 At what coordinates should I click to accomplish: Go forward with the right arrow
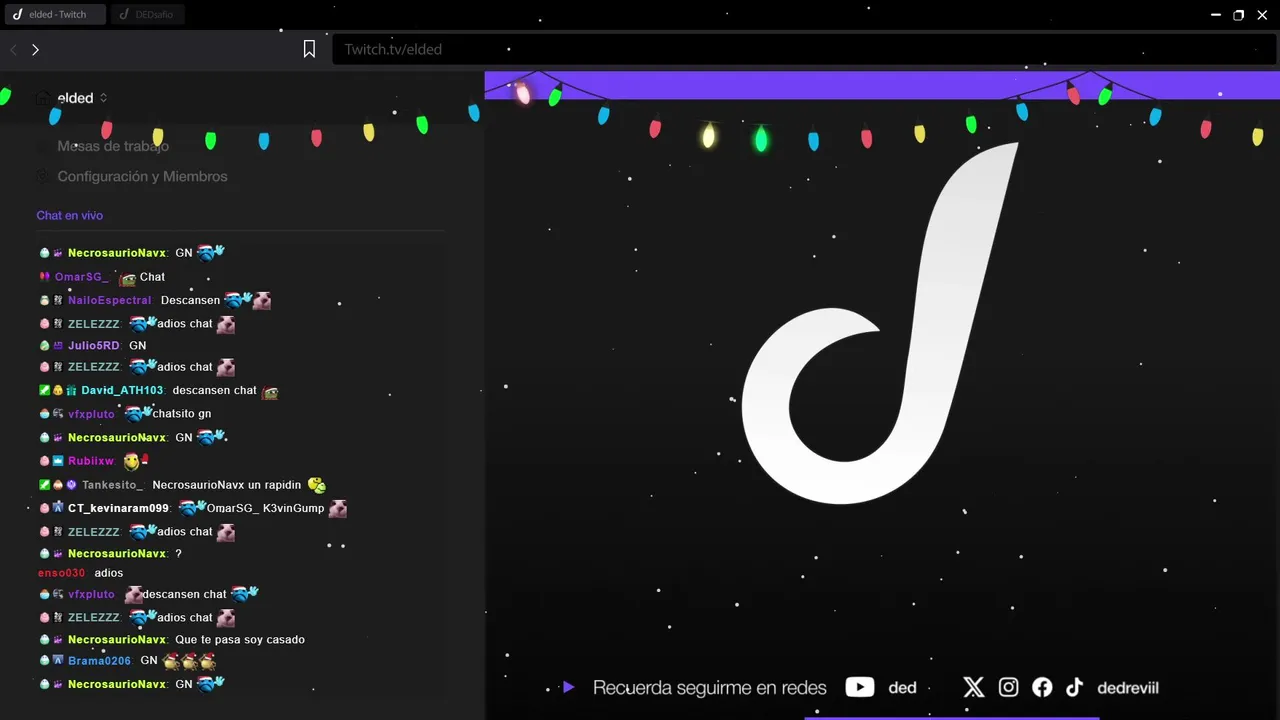pos(35,49)
